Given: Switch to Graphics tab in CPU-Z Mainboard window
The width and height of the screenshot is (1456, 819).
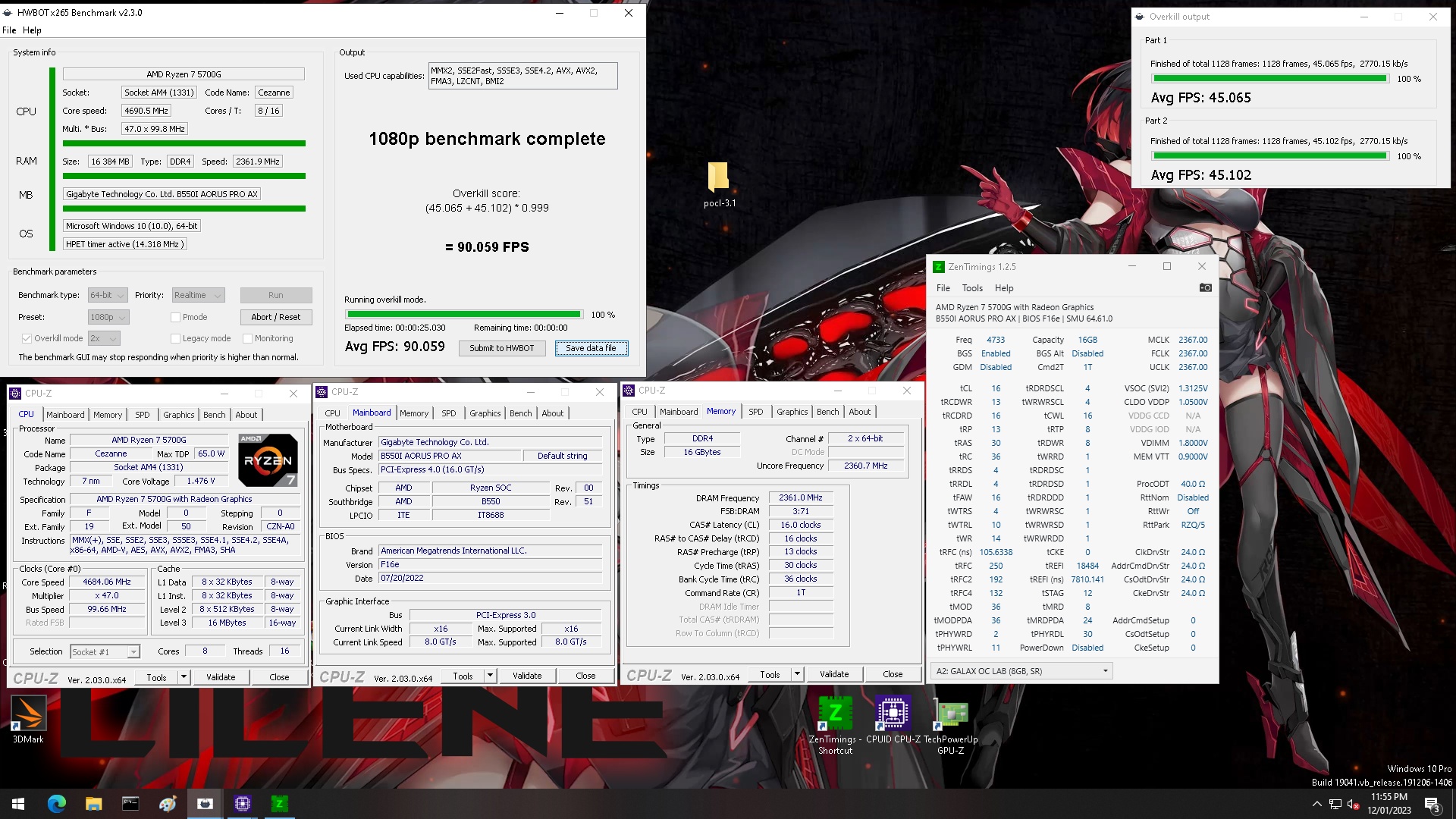Looking at the screenshot, I should tap(485, 413).
